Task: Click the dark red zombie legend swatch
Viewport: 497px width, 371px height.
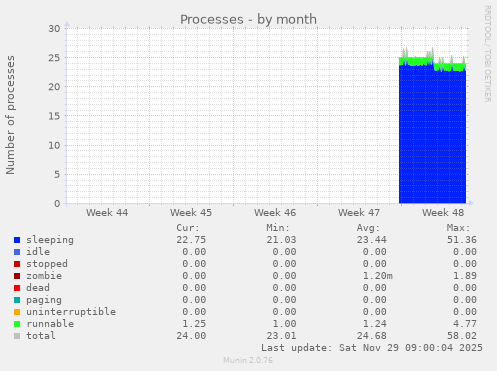Action: (17, 276)
